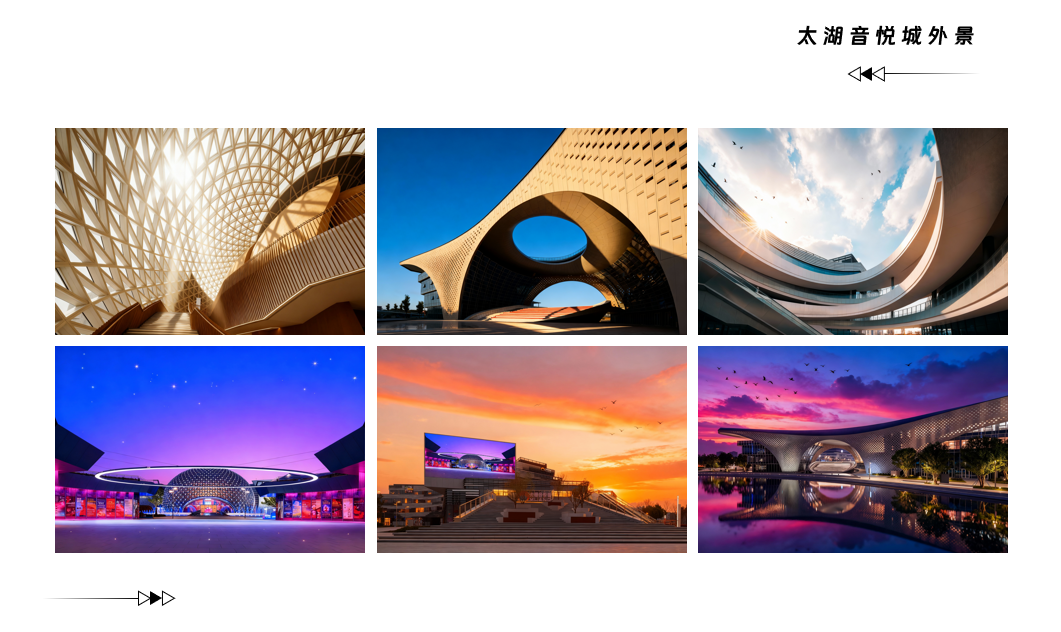The height and width of the screenshot is (632, 1061).
Task: Click the rightmost outlined triangle of the bottom-left arrow
Action: [x=168, y=598]
